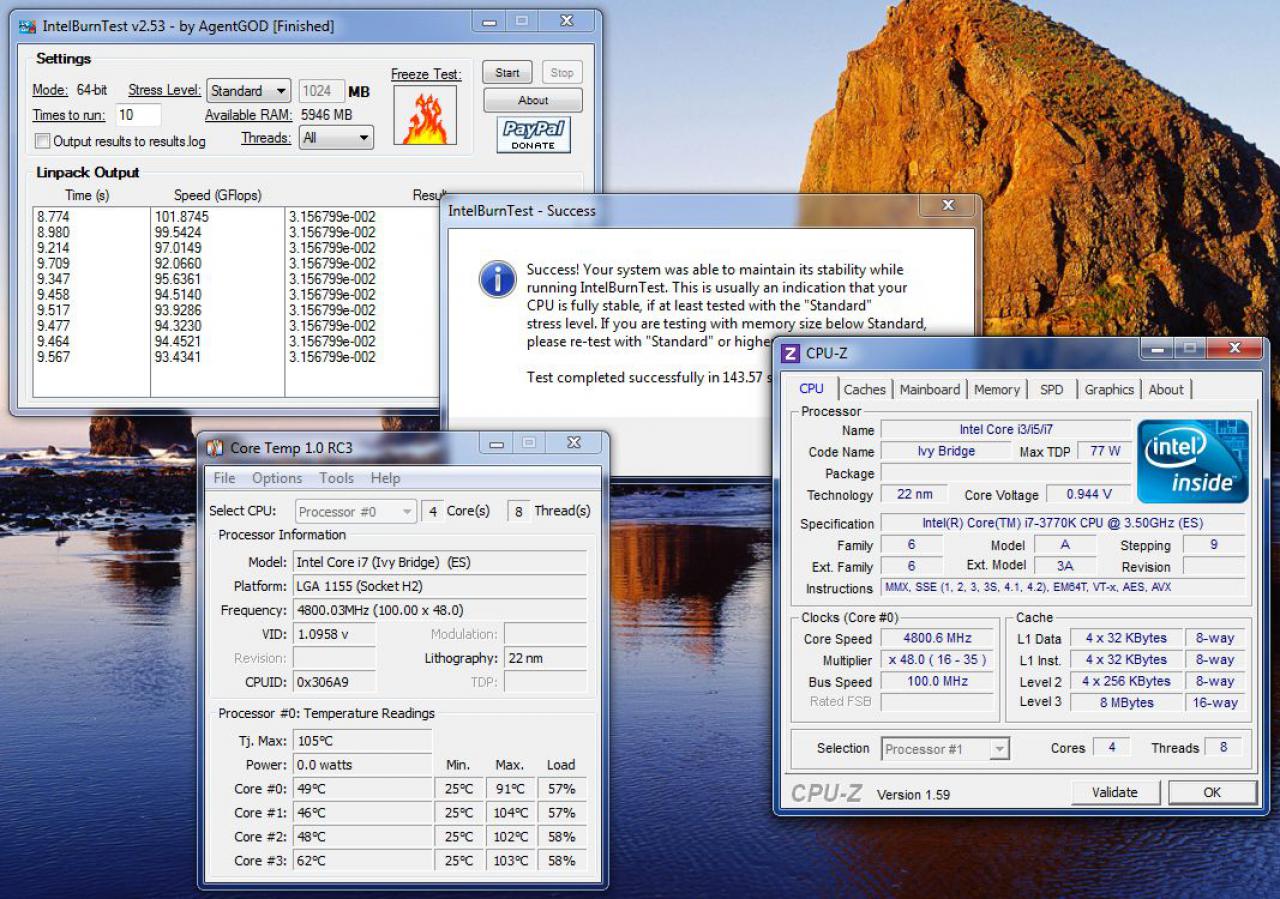
Task: Click the PayPal Donate image button
Action: pos(533,135)
